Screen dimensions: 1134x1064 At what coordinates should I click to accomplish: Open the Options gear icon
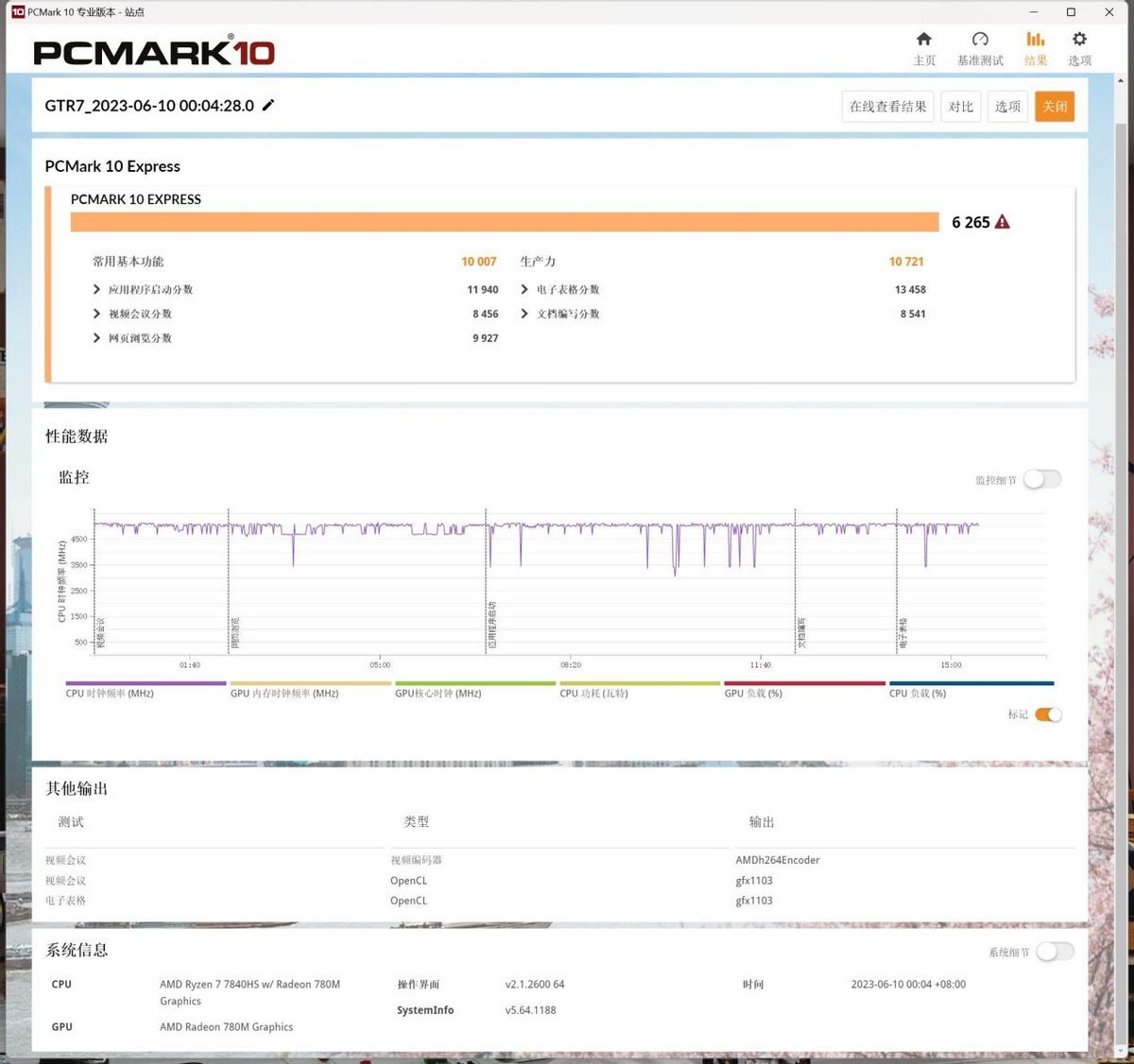point(1079,40)
